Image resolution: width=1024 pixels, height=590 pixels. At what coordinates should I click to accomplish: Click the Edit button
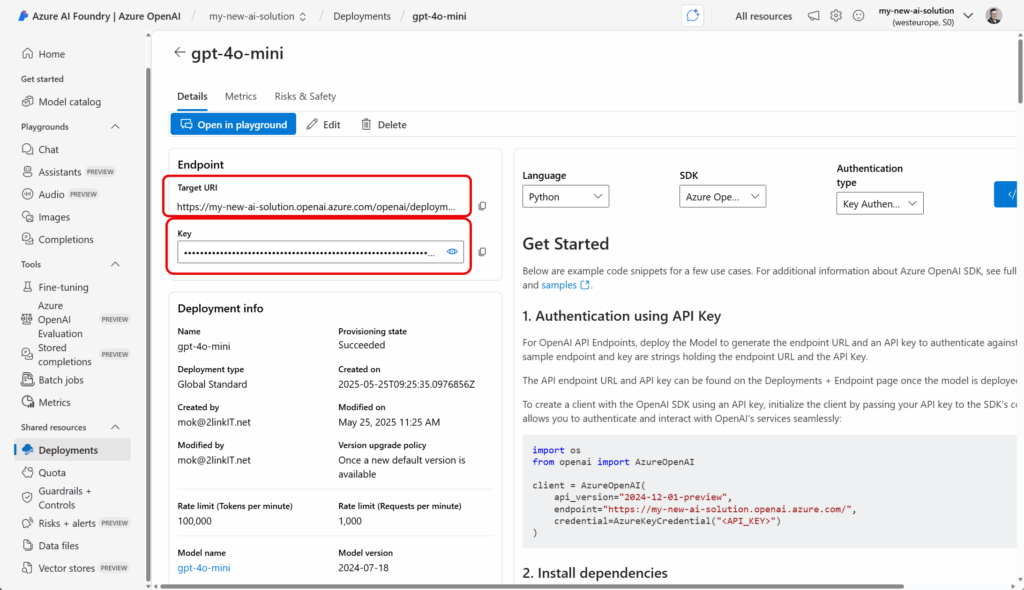pos(323,124)
